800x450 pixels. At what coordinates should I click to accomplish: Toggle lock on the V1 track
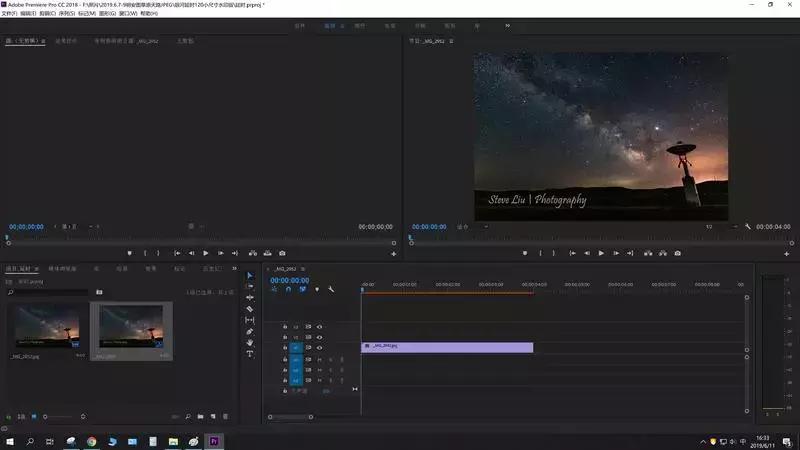coord(285,348)
